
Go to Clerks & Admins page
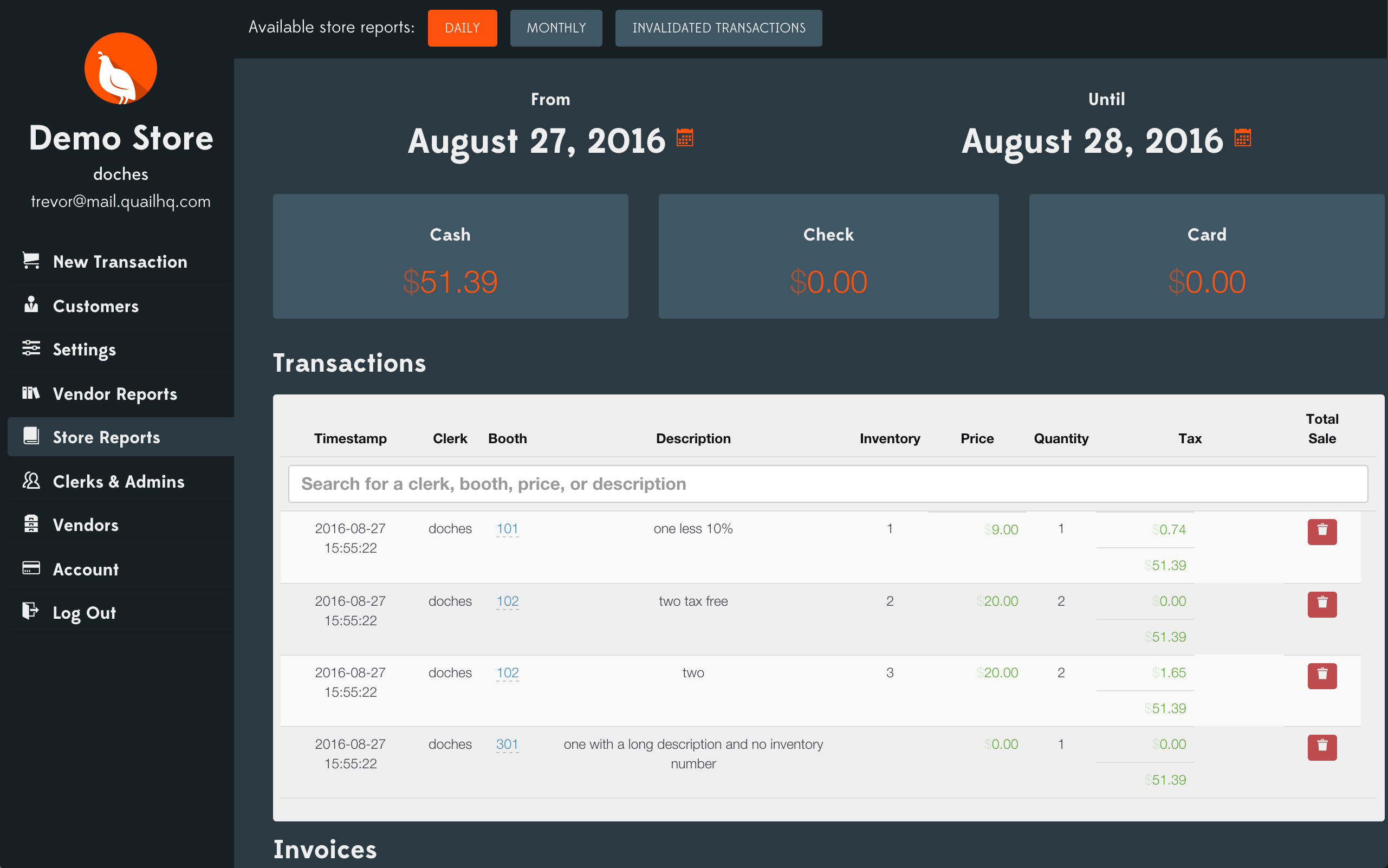point(118,481)
